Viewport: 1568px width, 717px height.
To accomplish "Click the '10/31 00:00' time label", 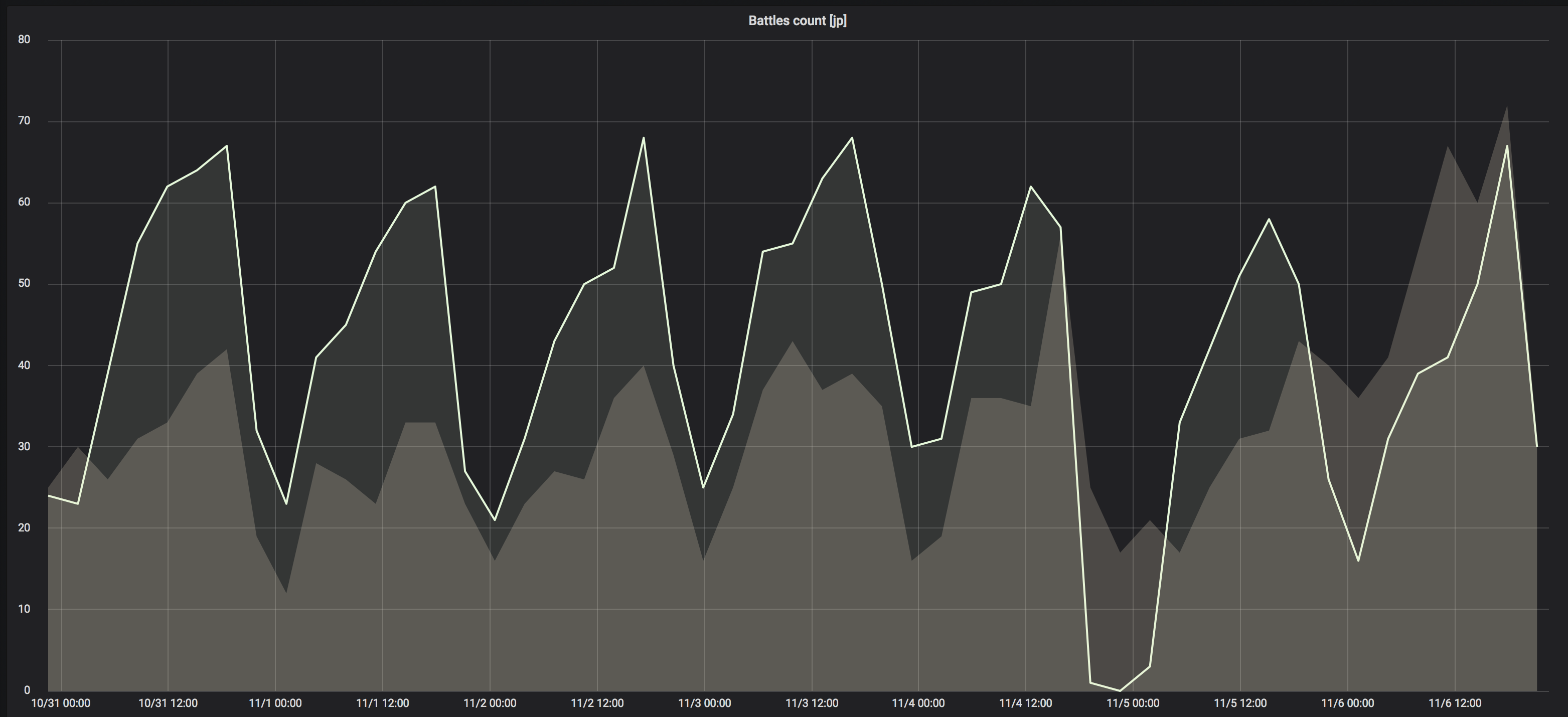I will [60, 703].
